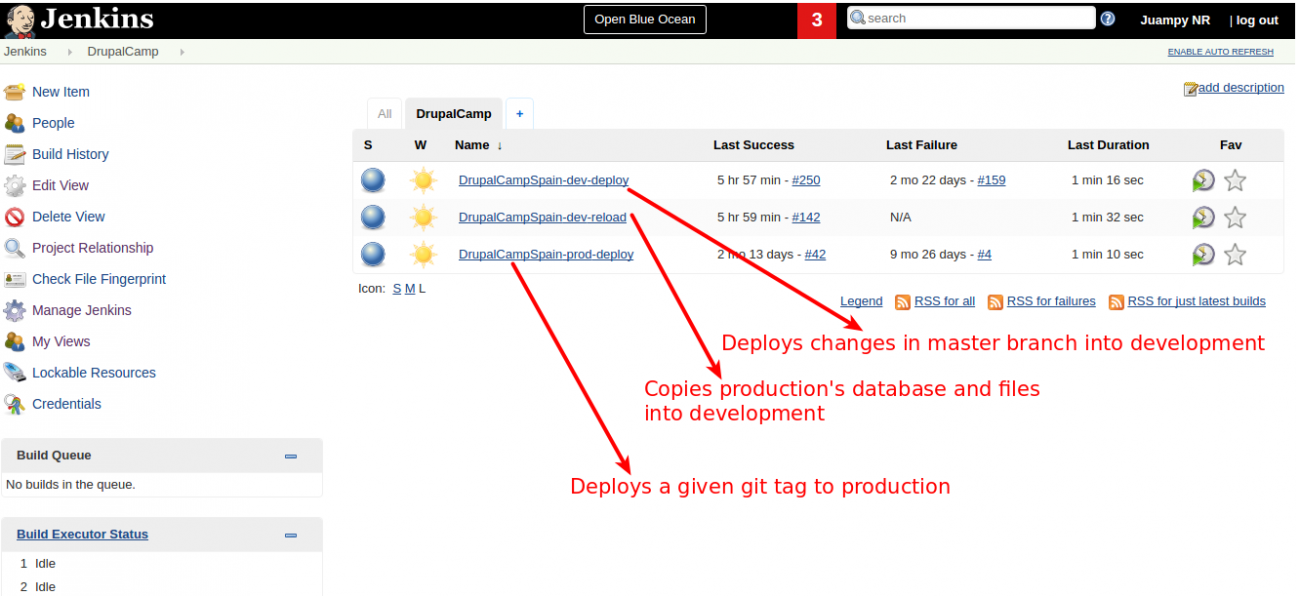Open the weather health report for DrupalCampSpain-prod-deploy
The height and width of the screenshot is (596, 1300).
point(422,254)
